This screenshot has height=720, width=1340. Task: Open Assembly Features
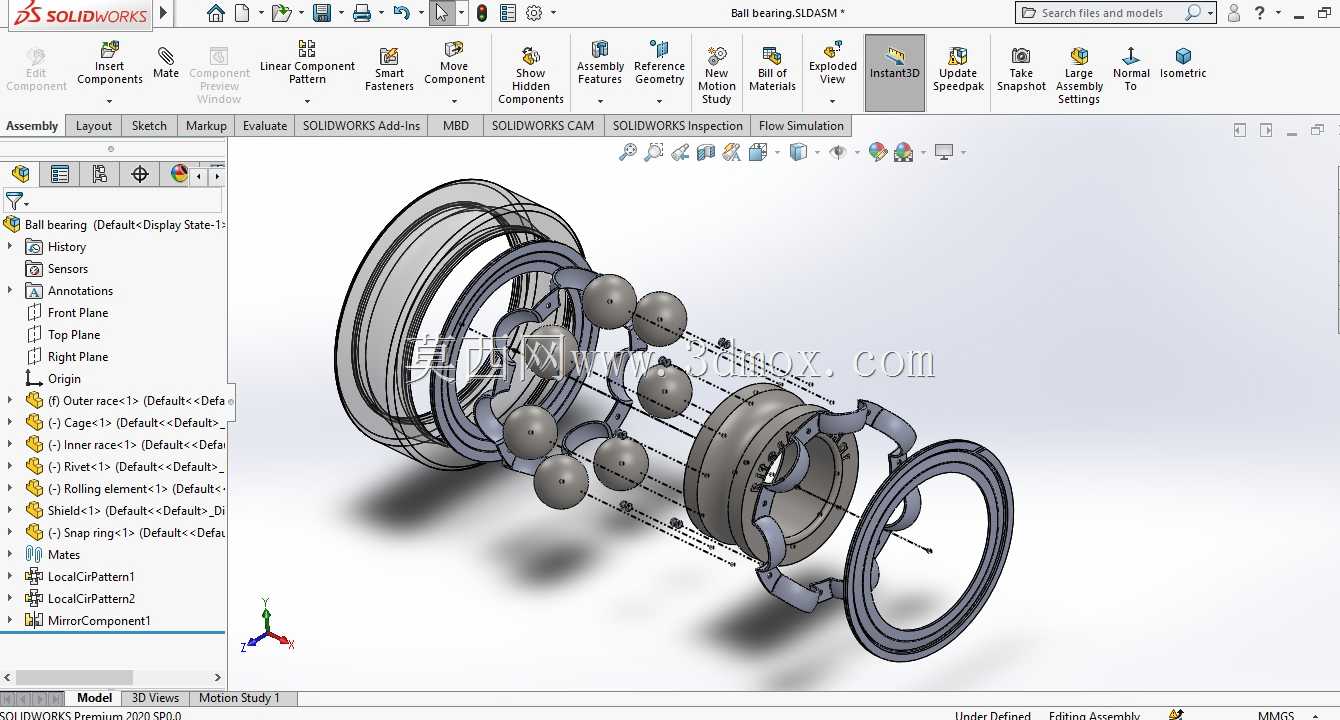(600, 63)
